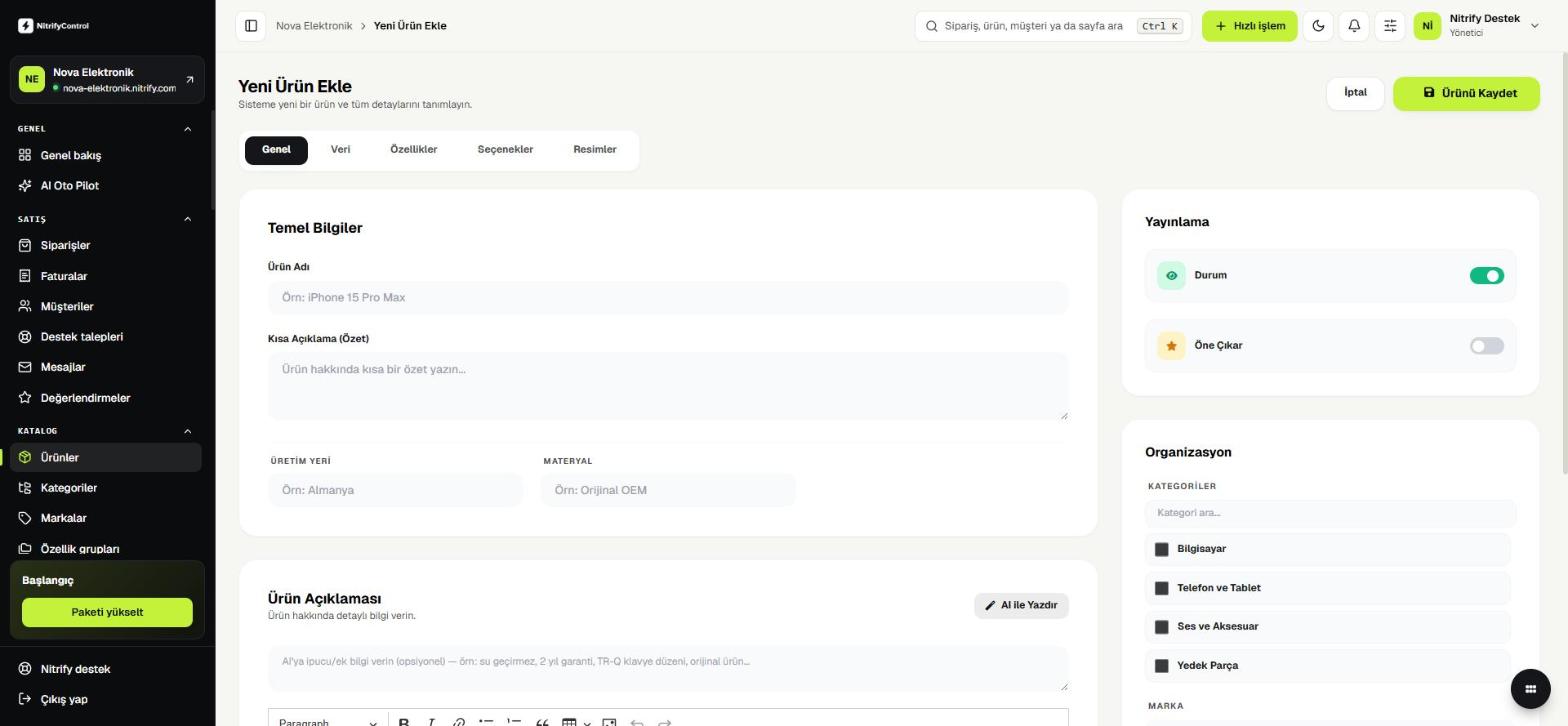This screenshot has height=726, width=1568.
Task: Click the Paketi yükselt upgrade button
Action: point(107,612)
